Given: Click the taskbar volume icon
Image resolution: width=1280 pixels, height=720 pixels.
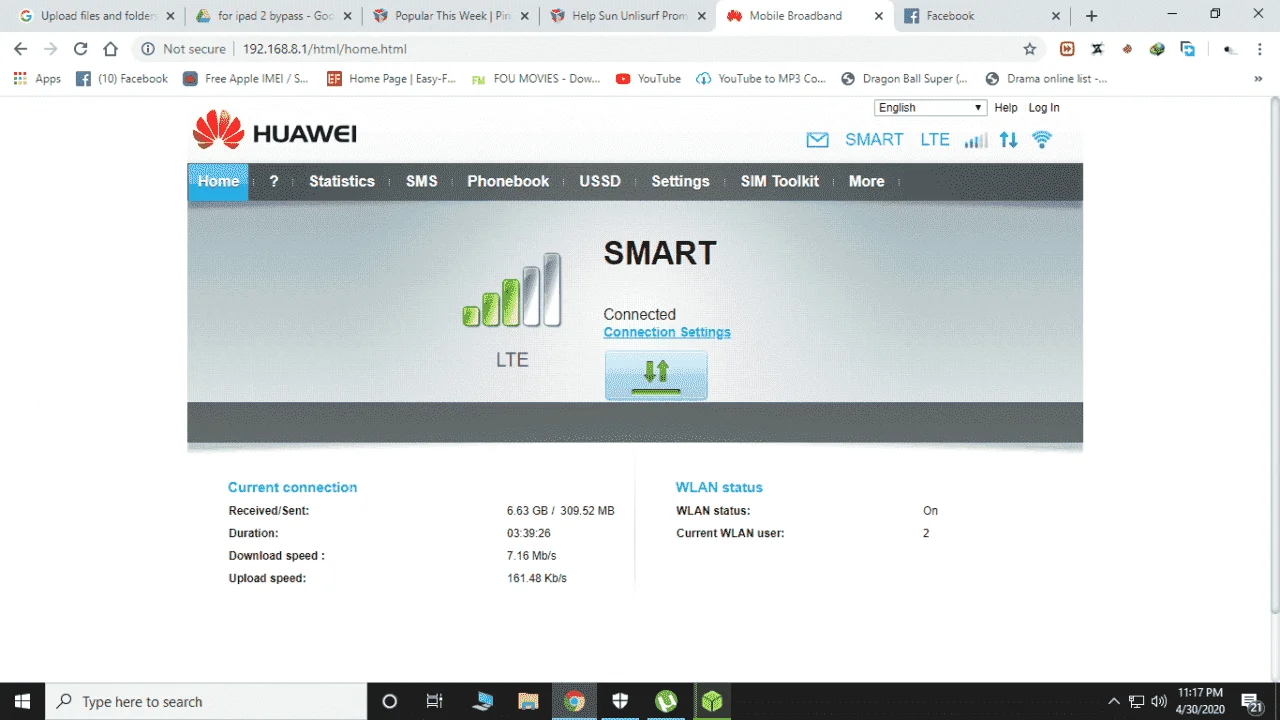Looking at the screenshot, I should pos(1160,701).
